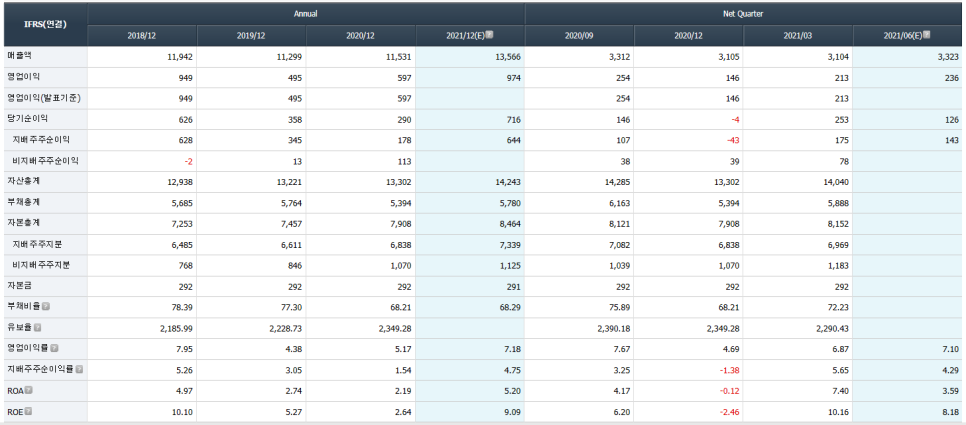Image resolution: width=966 pixels, height=425 pixels.
Task: Click the help icon beside 2021/12(E) header
Action: (490, 35)
